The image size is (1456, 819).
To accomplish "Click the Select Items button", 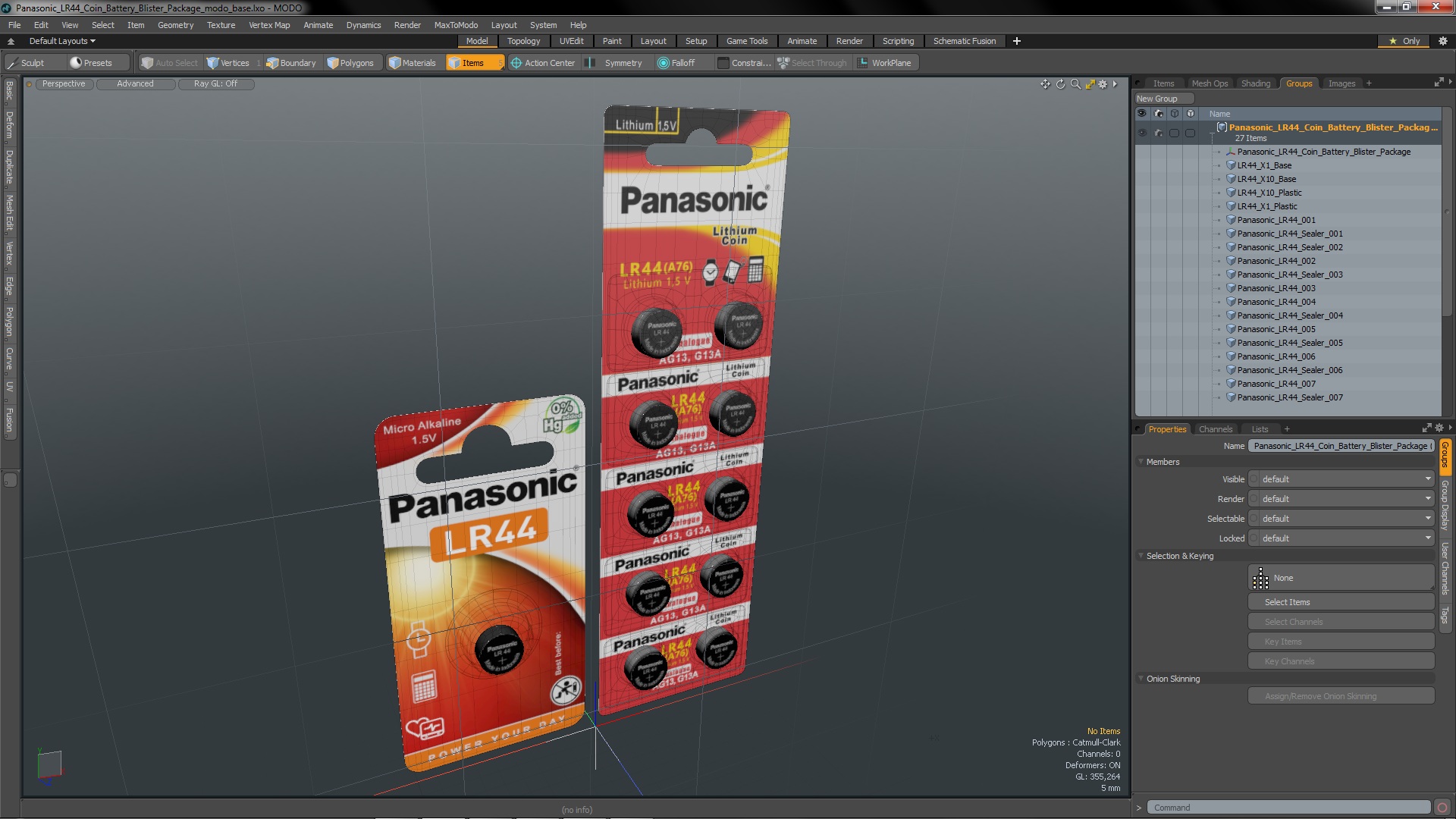I will pyautogui.click(x=1341, y=602).
